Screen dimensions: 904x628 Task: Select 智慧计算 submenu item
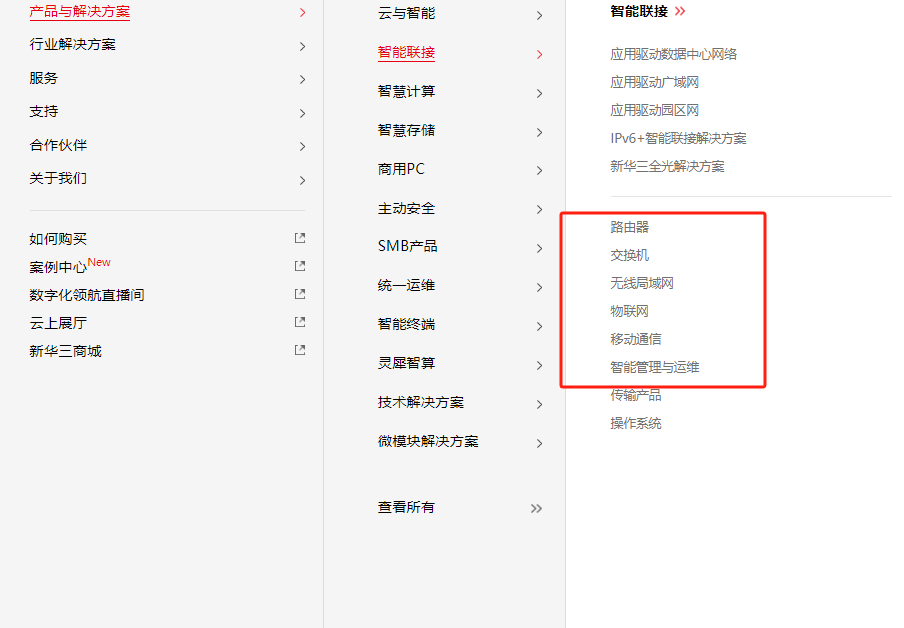406,91
